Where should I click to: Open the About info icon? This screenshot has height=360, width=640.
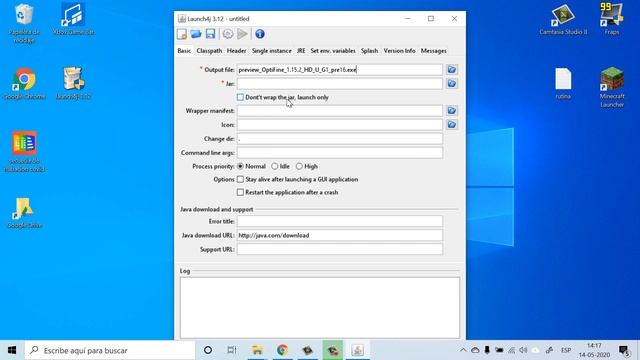[x=260, y=34]
